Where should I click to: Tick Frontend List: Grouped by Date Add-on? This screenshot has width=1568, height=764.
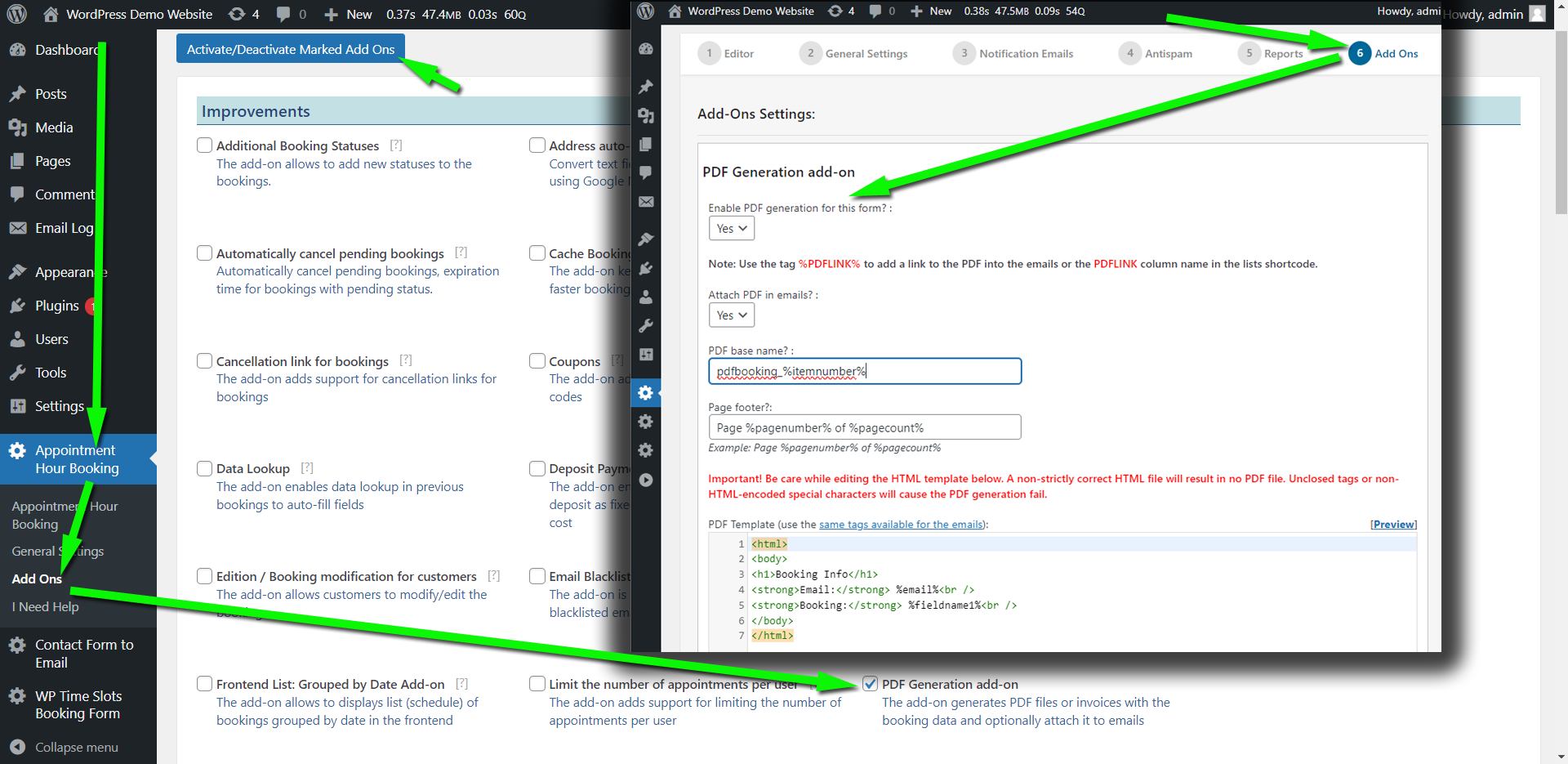(x=205, y=684)
